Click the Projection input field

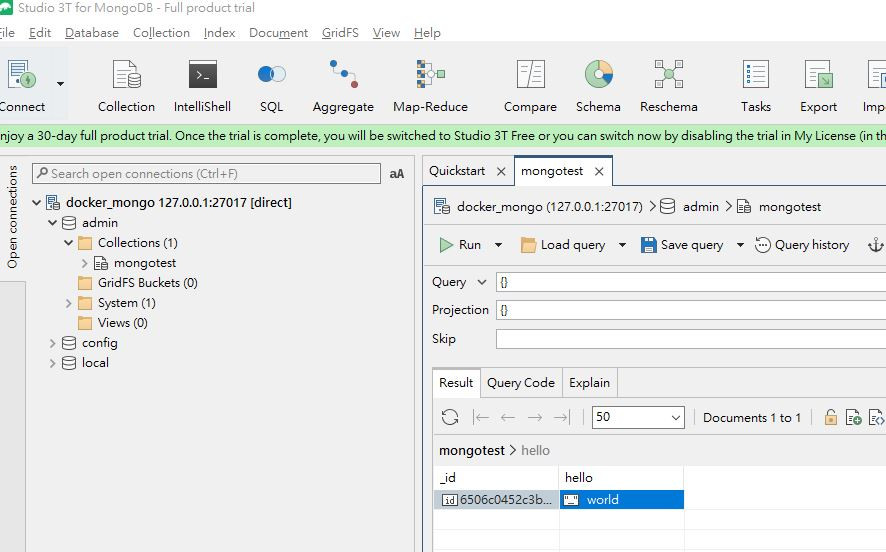[691, 310]
